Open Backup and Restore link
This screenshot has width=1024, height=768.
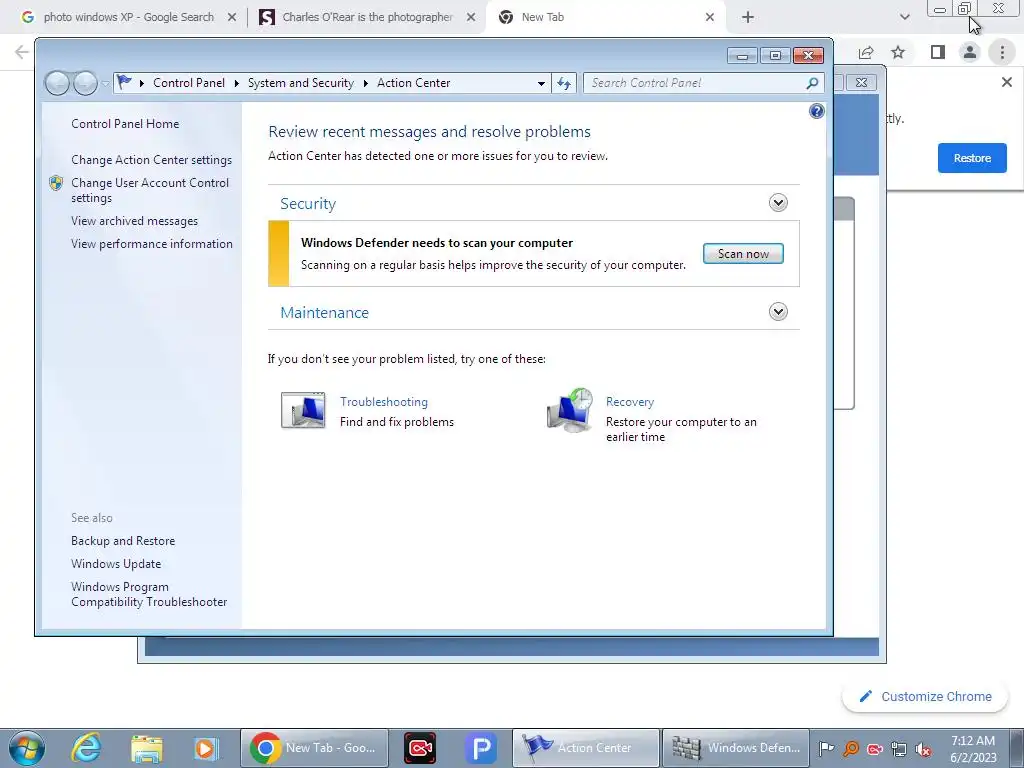click(123, 541)
